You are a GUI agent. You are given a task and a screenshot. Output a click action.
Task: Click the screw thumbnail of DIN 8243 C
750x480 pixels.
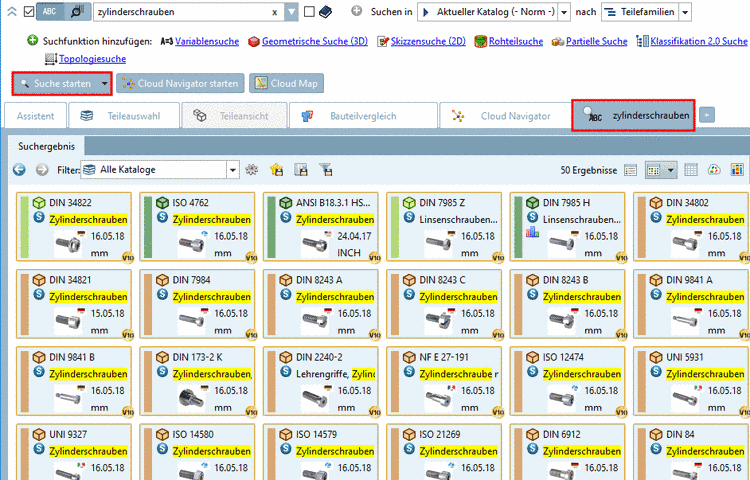(x=439, y=321)
